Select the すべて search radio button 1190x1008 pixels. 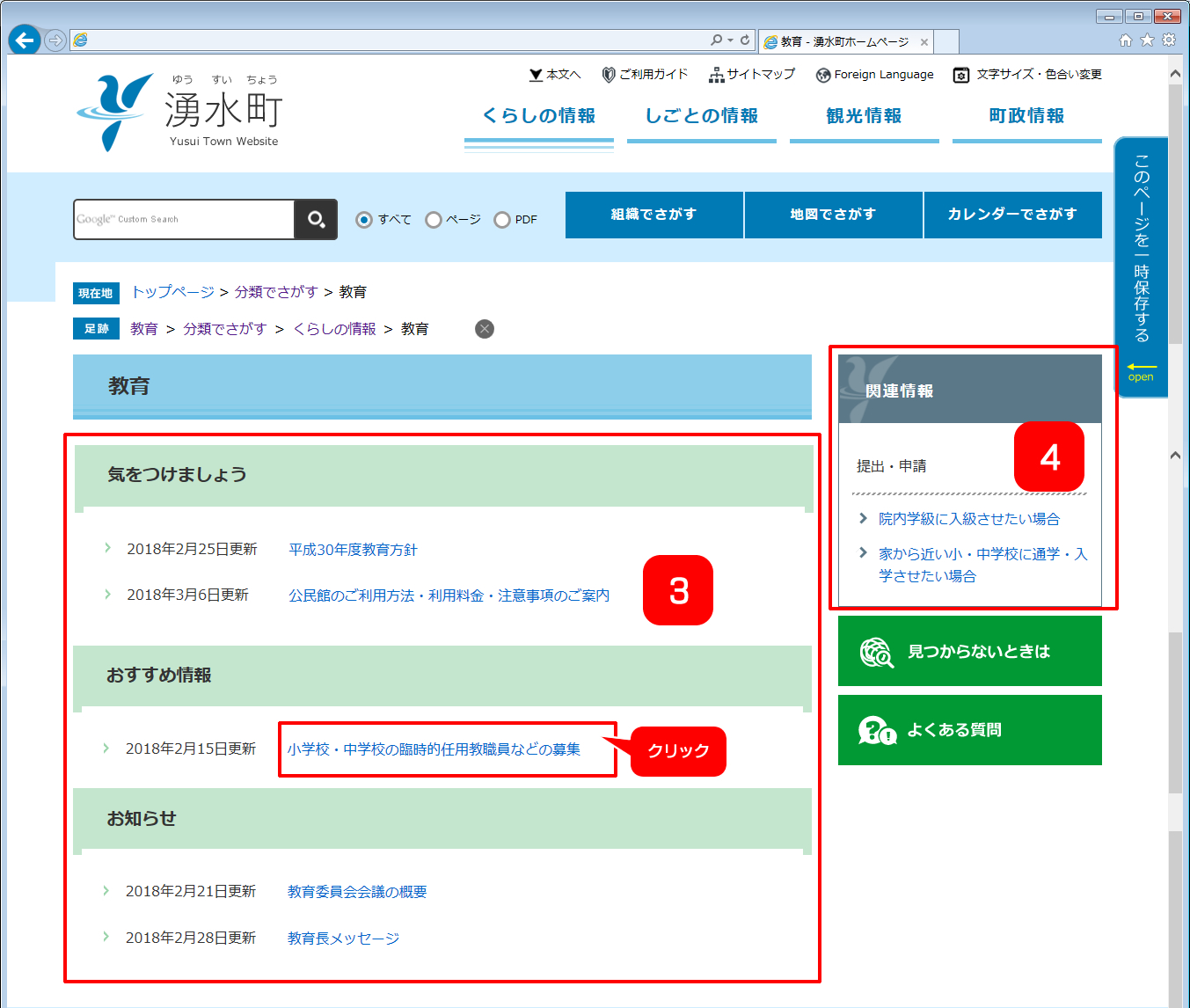click(x=364, y=220)
